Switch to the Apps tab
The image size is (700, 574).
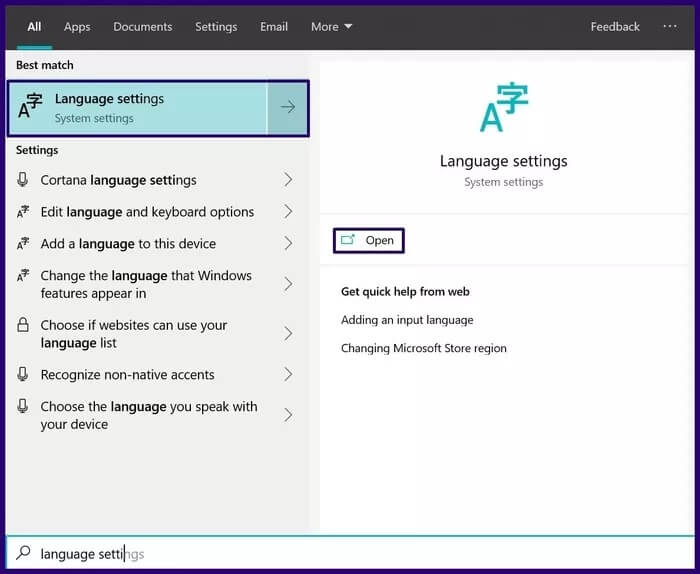click(x=77, y=27)
